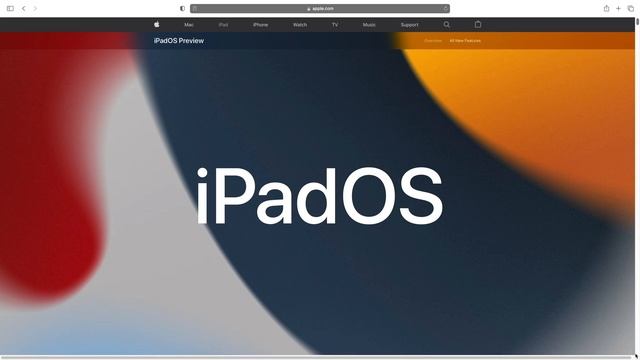The width and height of the screenshot is (640, 360).
Task: Show the Safari sidebar
Action: click(x=10, y=8)
